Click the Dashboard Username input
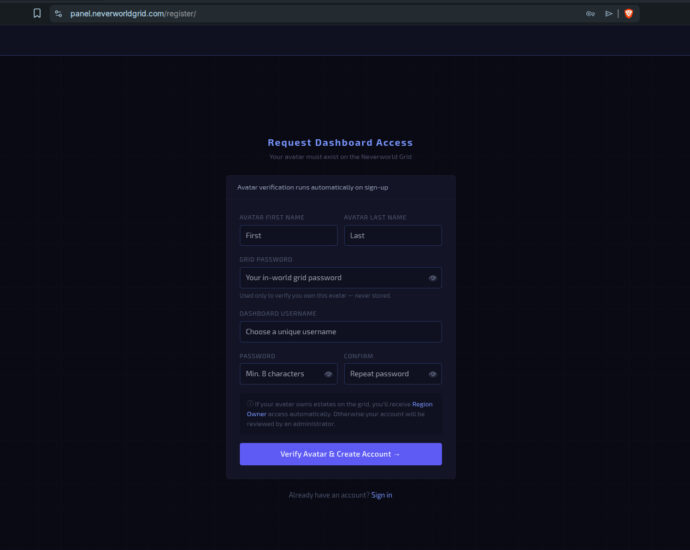690x550 pixels. coord(340,332)
